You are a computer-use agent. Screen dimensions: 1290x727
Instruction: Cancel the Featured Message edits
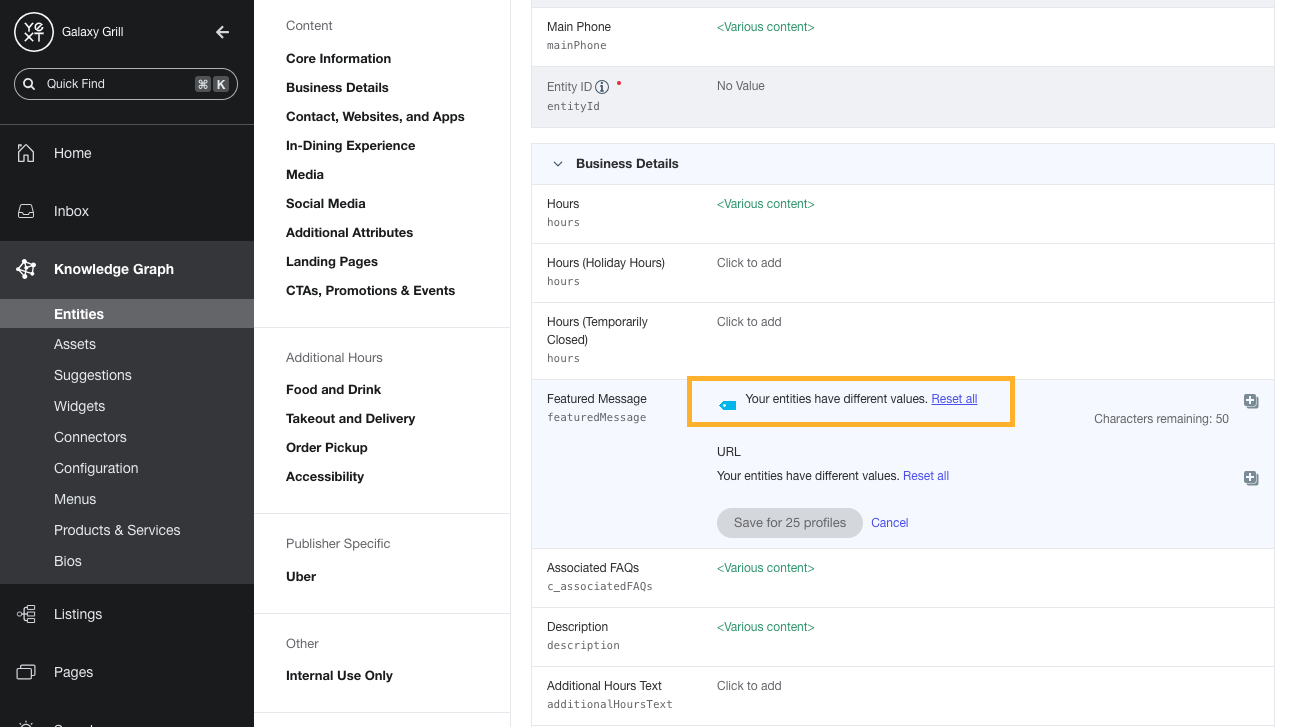[x=889, y=522]
